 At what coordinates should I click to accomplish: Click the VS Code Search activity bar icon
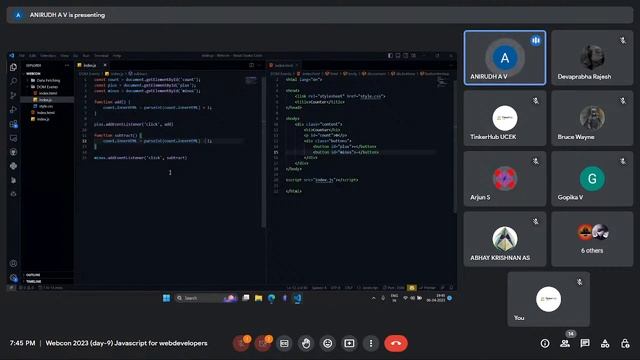click(13, 81)
